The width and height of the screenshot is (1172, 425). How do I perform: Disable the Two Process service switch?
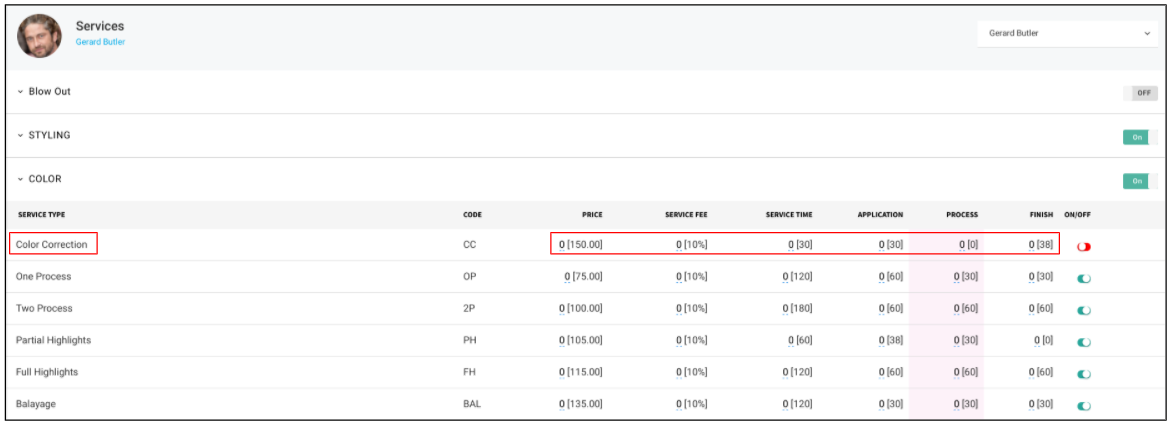pyautogui.click(x=1084, y=310)
